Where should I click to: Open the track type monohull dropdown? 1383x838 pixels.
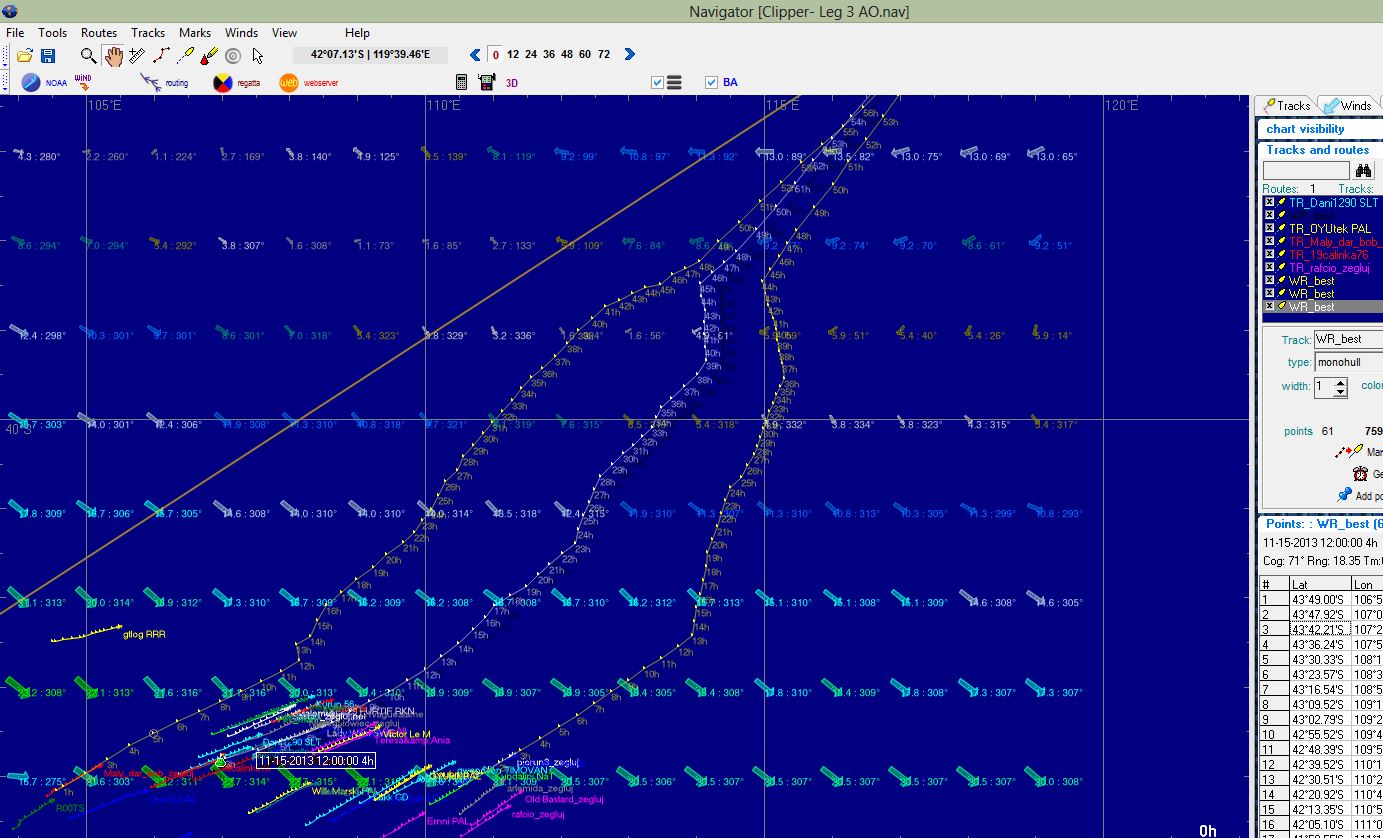point(1348,362)
